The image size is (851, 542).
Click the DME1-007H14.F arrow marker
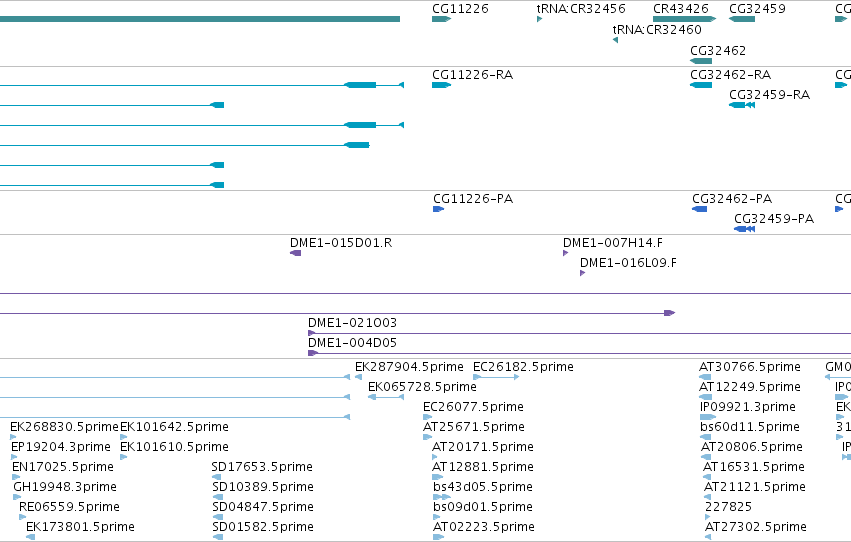pos(566,253)
